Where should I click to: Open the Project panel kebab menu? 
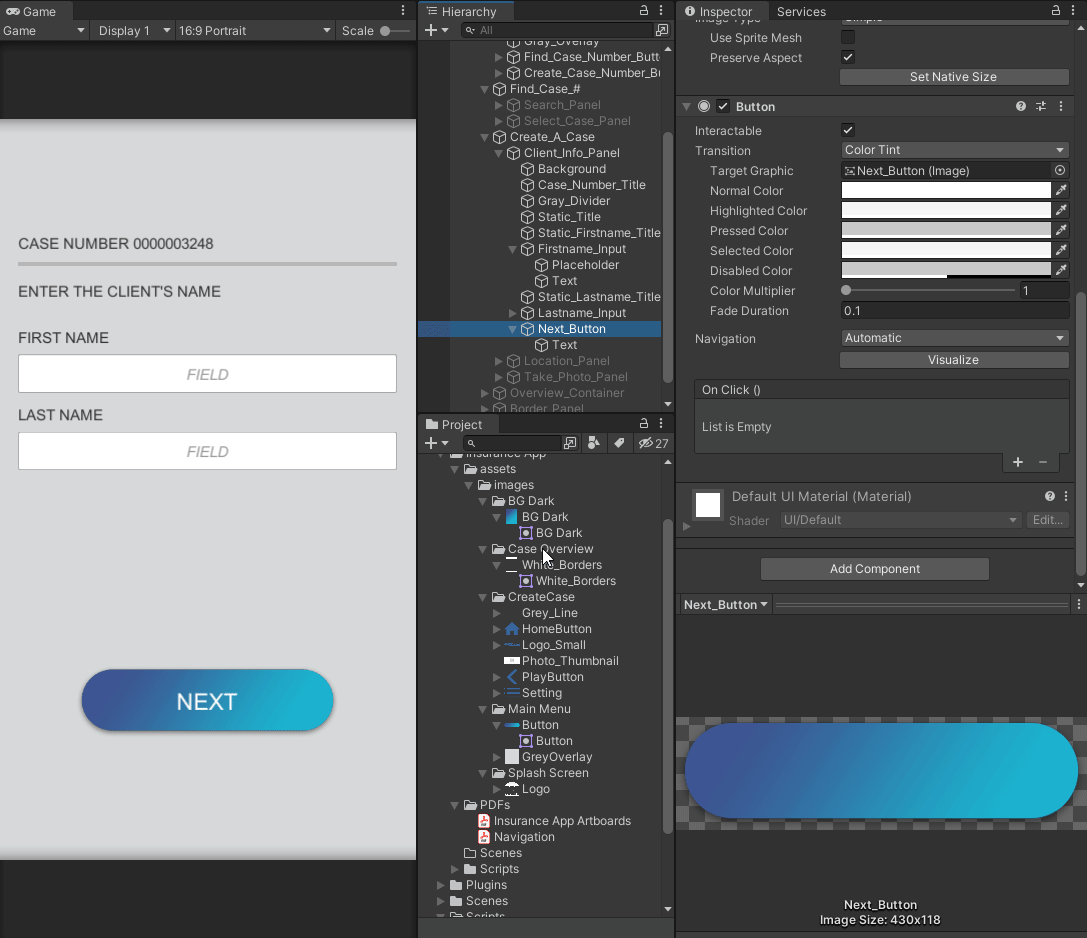[661, 424]
